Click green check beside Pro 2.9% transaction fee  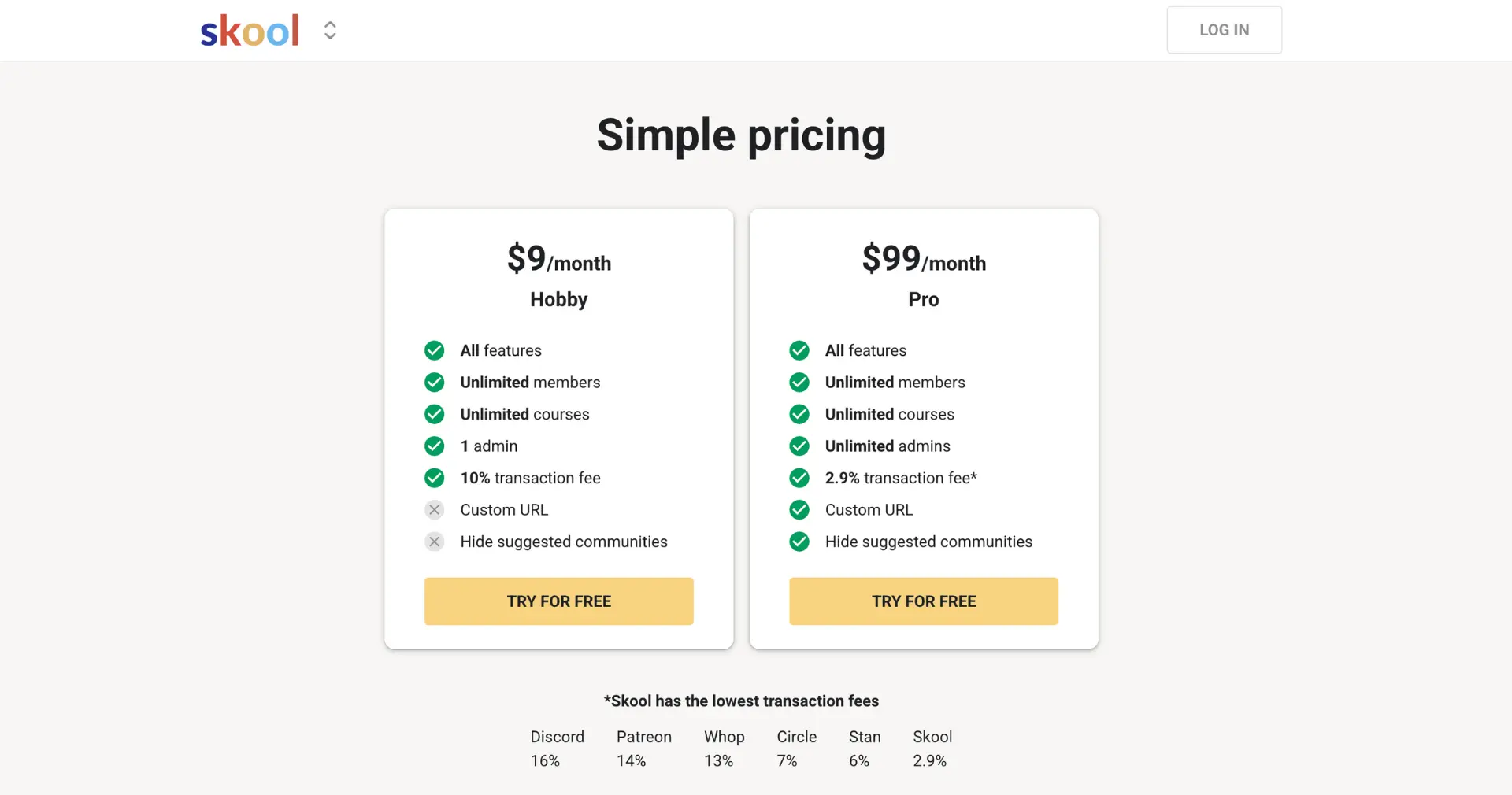pyautogui.click(x=799, y=478)
